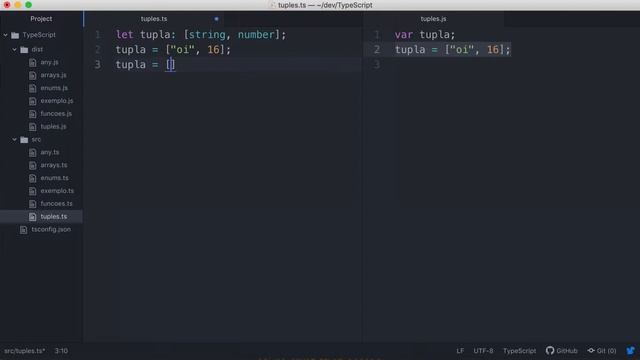Open arrays.ts from the tree
Screen dimensions: 640x360
tap(54, 165)
